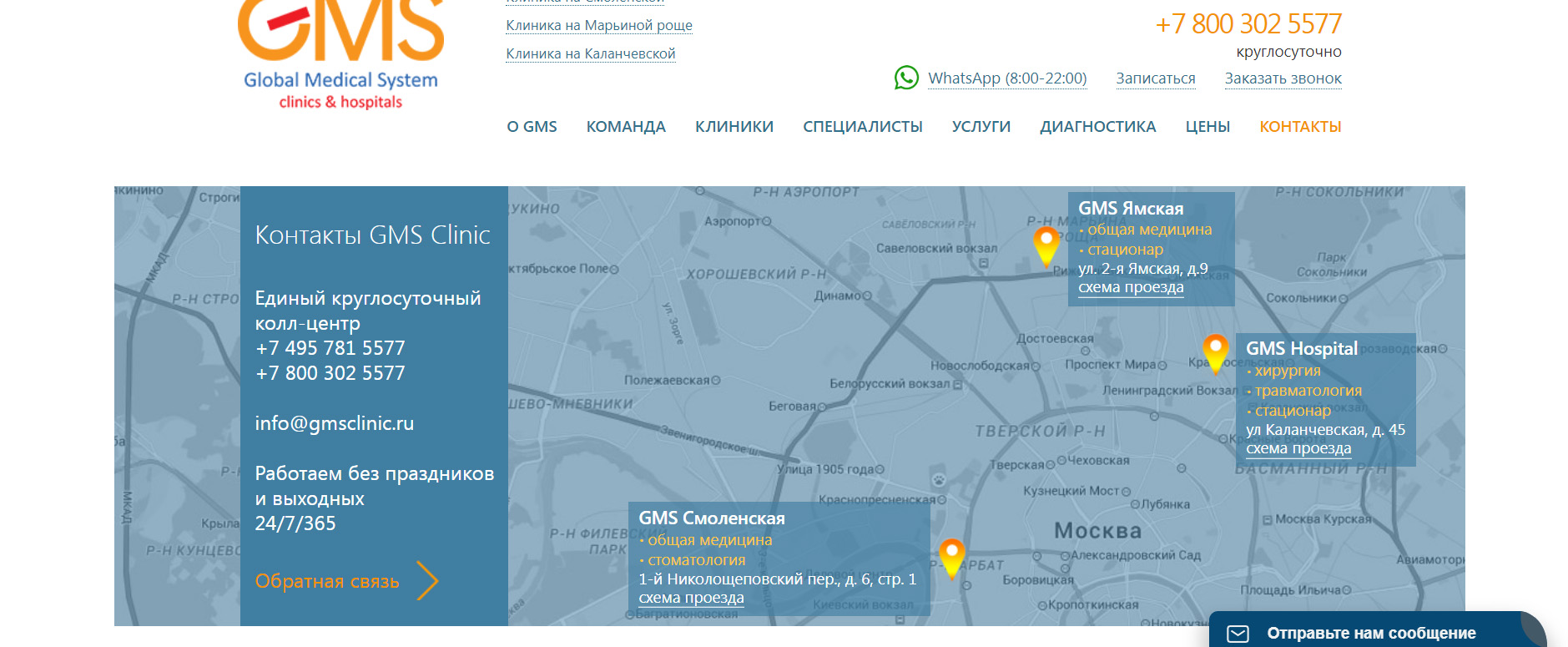This screenshot has width=1568, height=647.
Task: Click the GMS Hospital heading
Action: (1302, 349)
